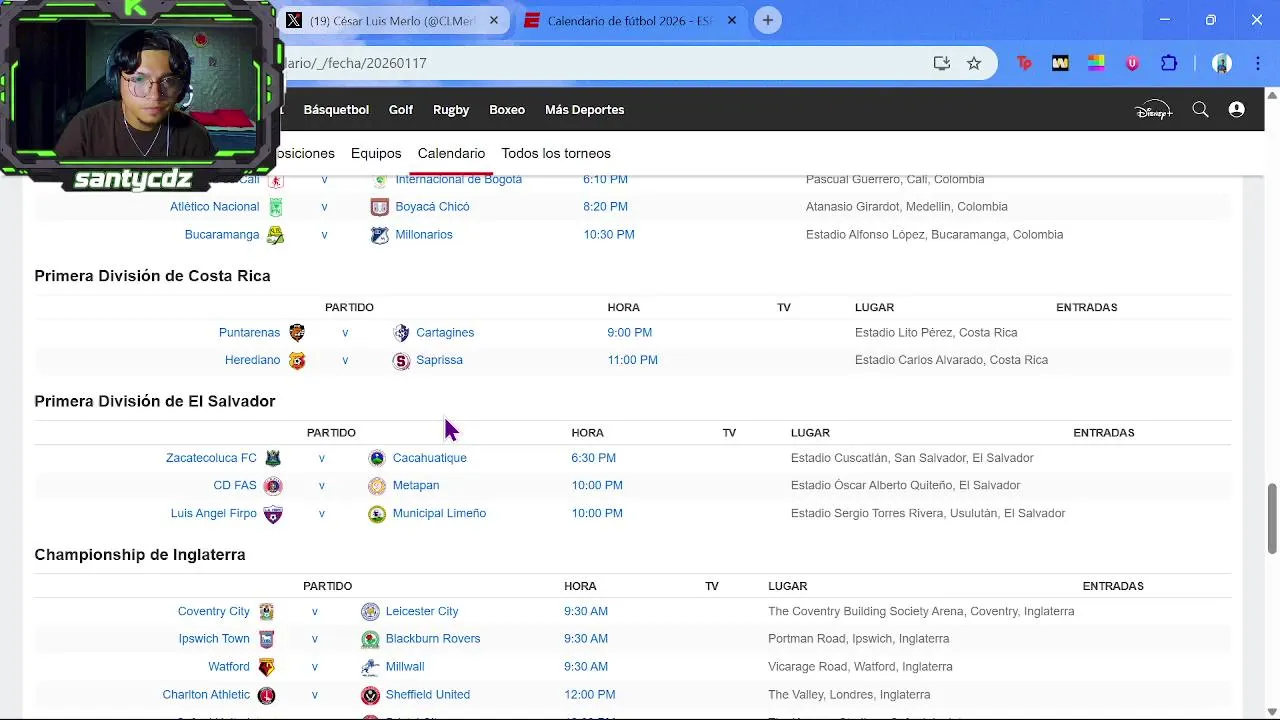Screen dimensions: 1280x720
Task: Click 'Portman Road, Ipswich, Inglaterra' venue text
Action: [x=859, y=638]
